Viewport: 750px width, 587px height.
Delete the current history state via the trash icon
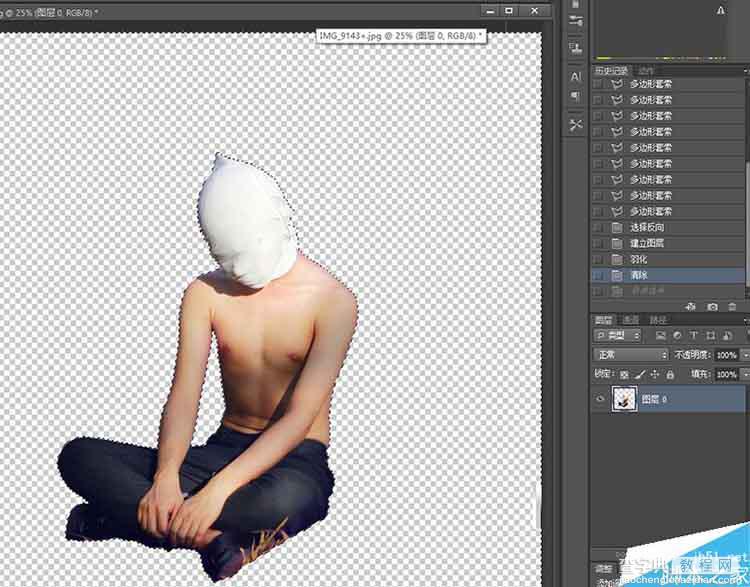732,307
